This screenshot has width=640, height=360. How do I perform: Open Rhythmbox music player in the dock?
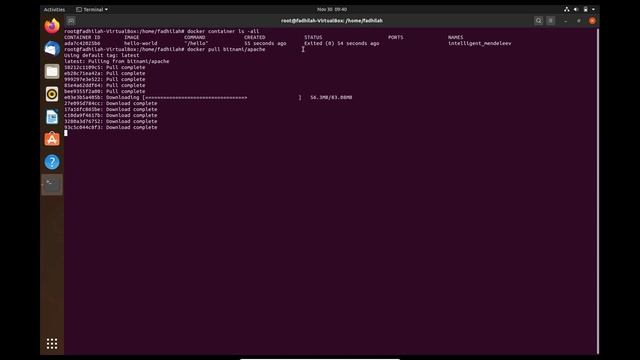(52, 94)
